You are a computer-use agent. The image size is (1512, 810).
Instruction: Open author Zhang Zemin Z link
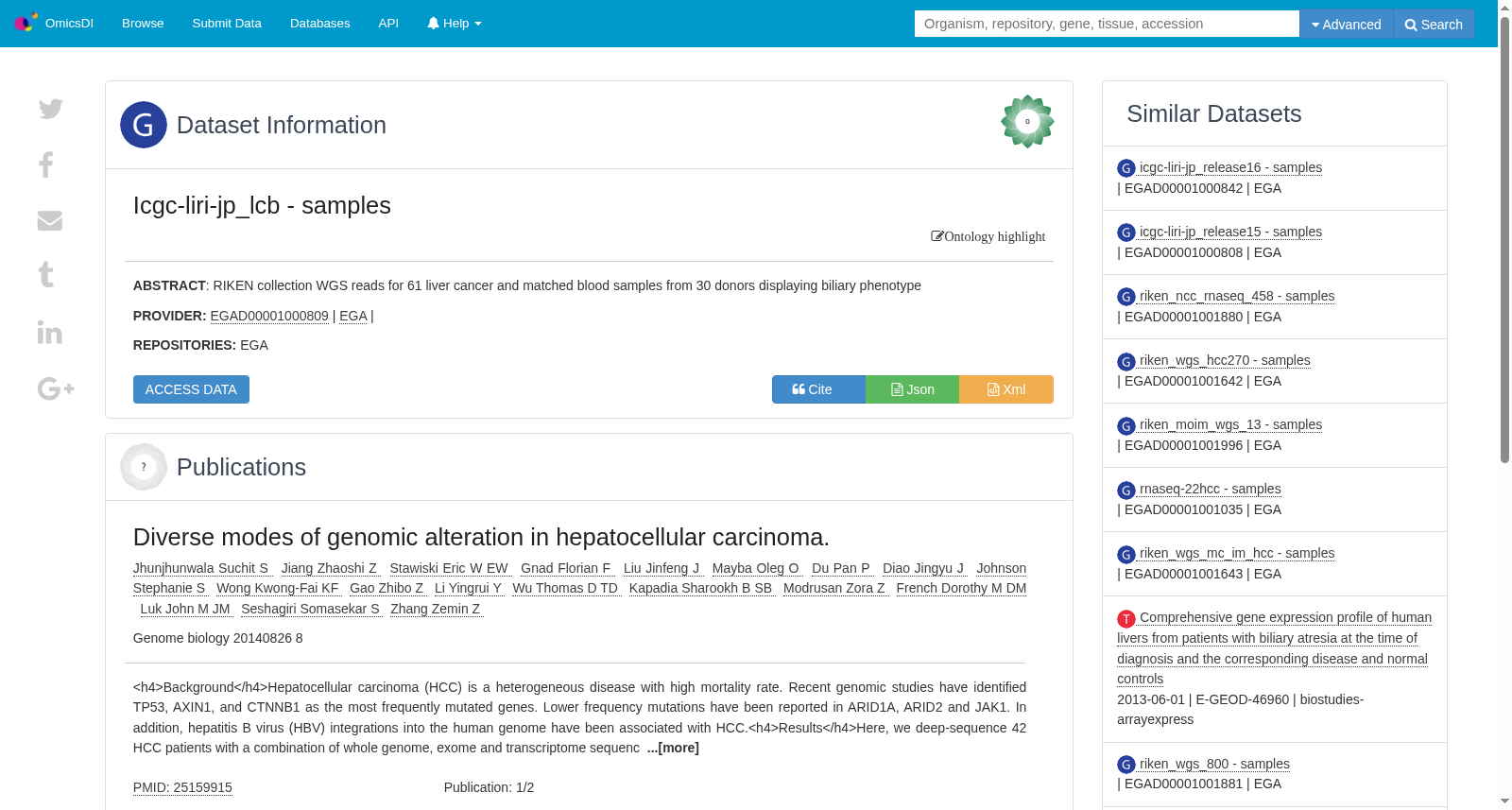[x=437, y=609]
